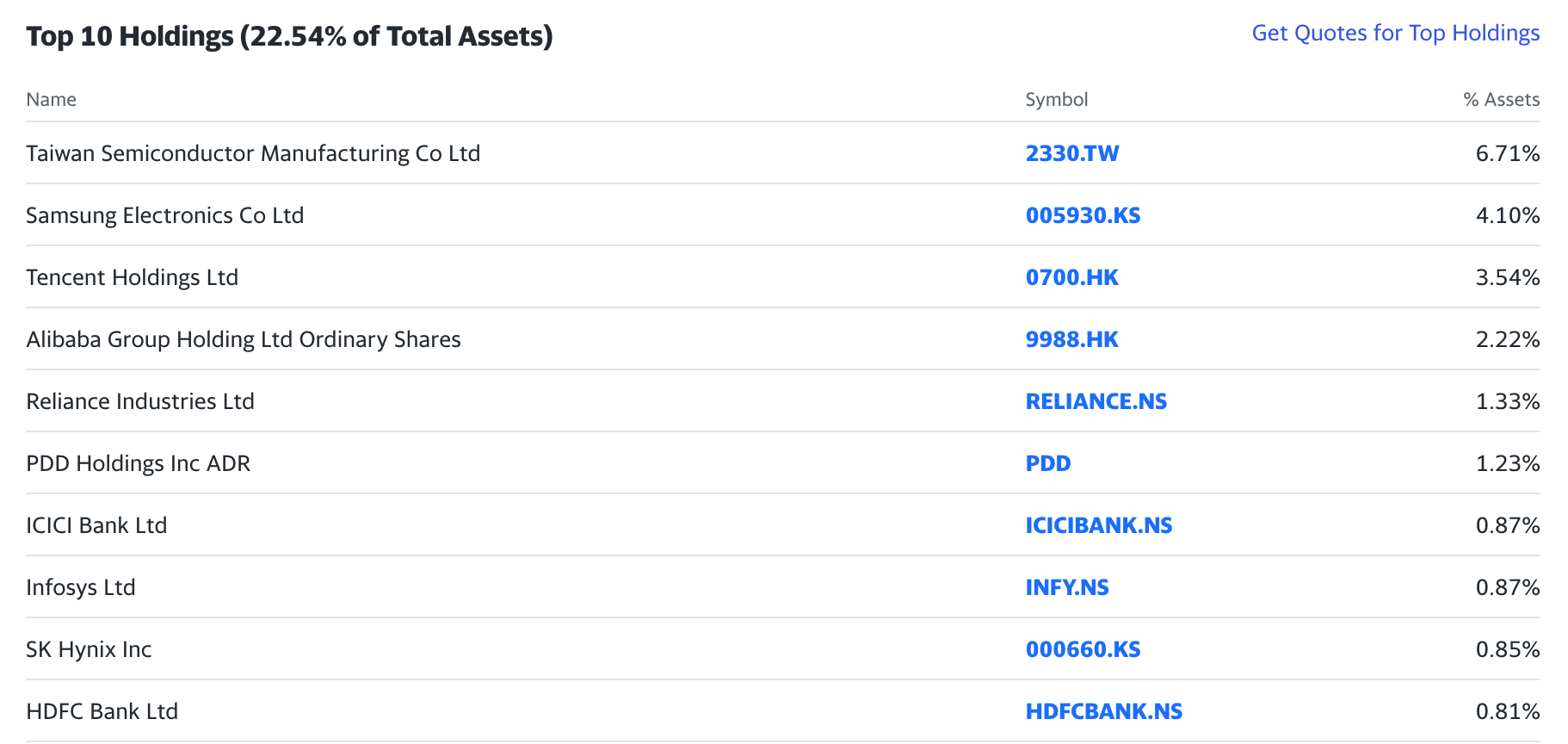Screen dimensions: 1568x744
Task: Click the Name column header
Action: 51,100
